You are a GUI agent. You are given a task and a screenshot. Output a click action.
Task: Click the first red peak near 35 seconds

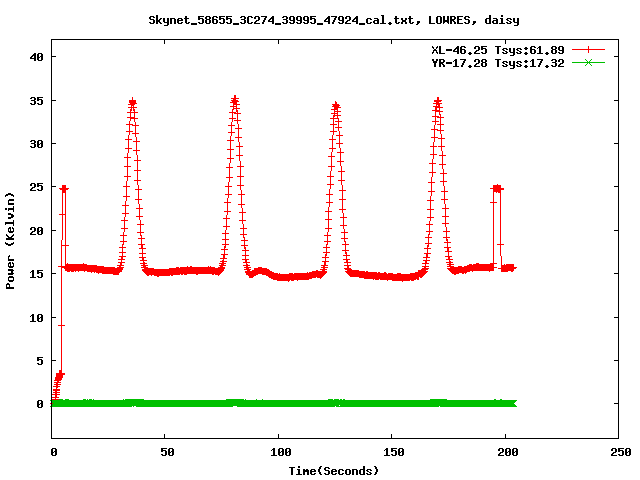[132, 102]
